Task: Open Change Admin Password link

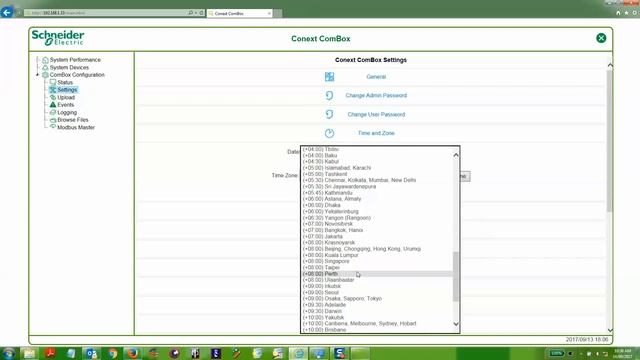Action: coord(376,96)
